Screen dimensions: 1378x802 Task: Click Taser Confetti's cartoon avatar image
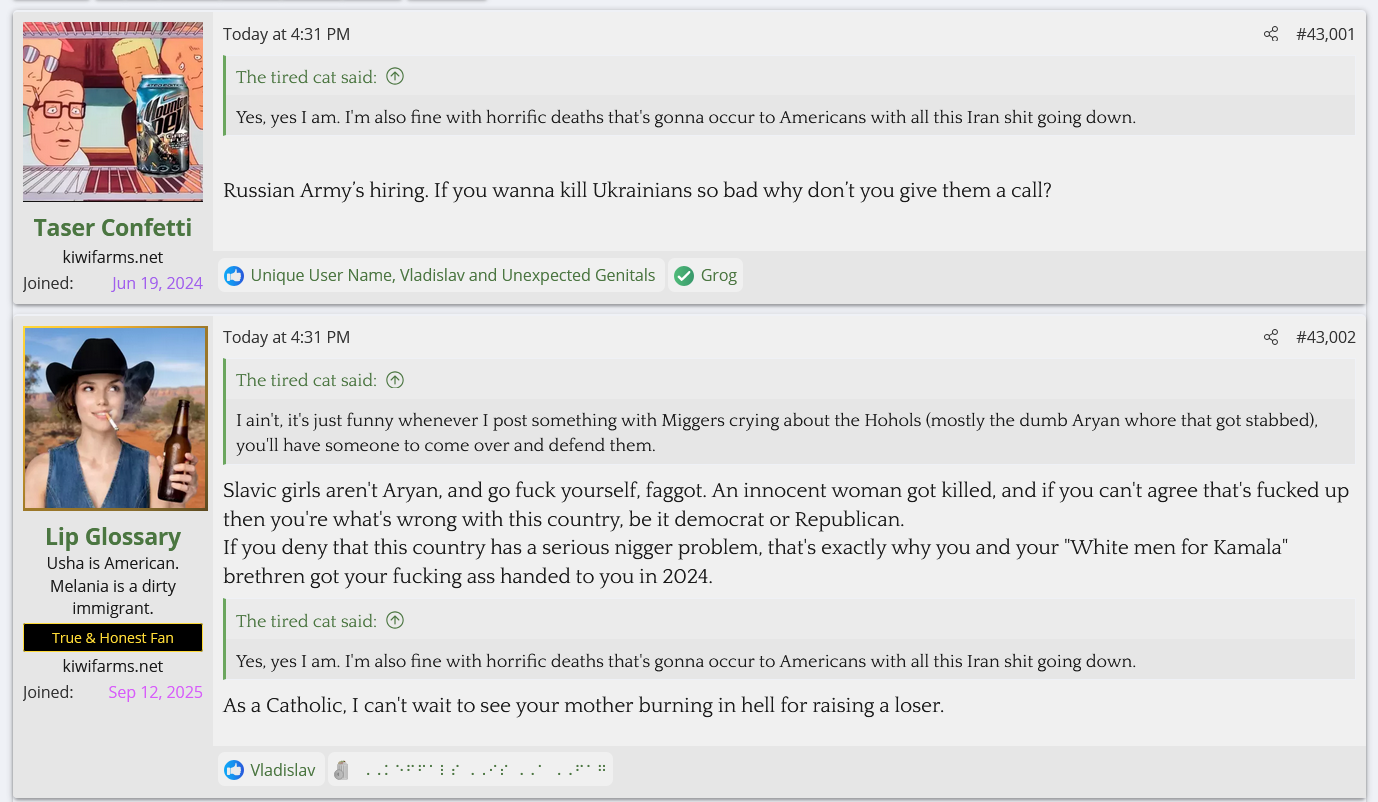(x=113, y=112)
